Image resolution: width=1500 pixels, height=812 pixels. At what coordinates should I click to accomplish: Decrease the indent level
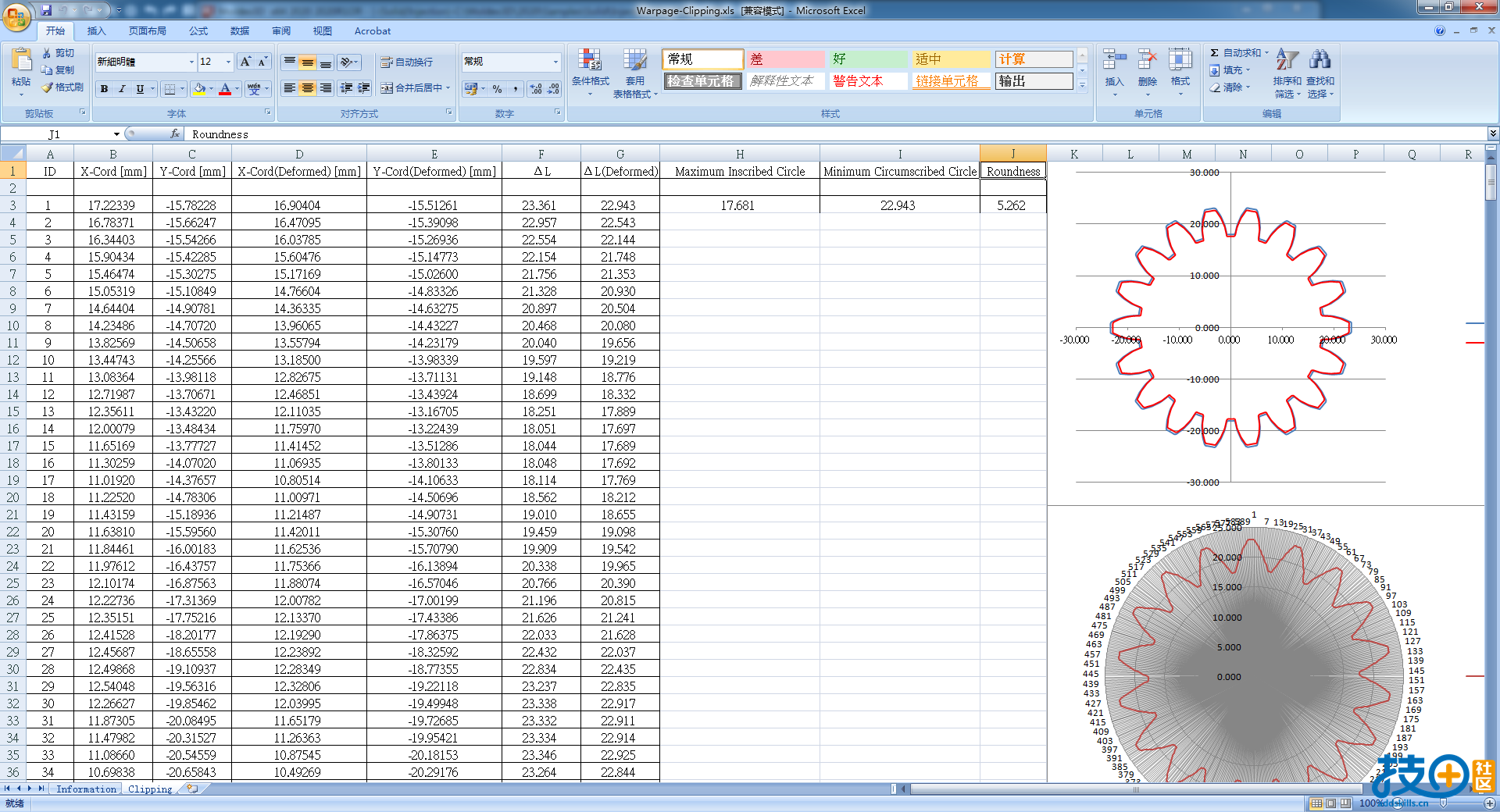(346, 88)
